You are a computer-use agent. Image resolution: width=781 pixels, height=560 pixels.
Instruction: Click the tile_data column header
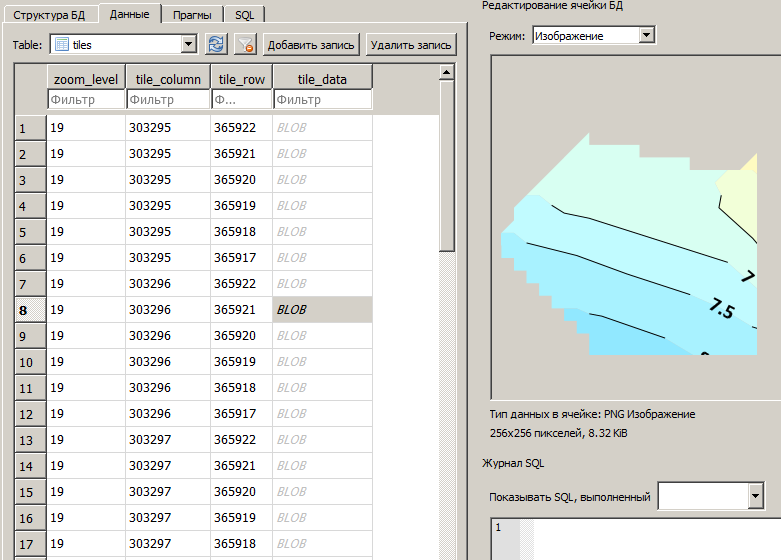pyautogui.click(x=322, y=79)
